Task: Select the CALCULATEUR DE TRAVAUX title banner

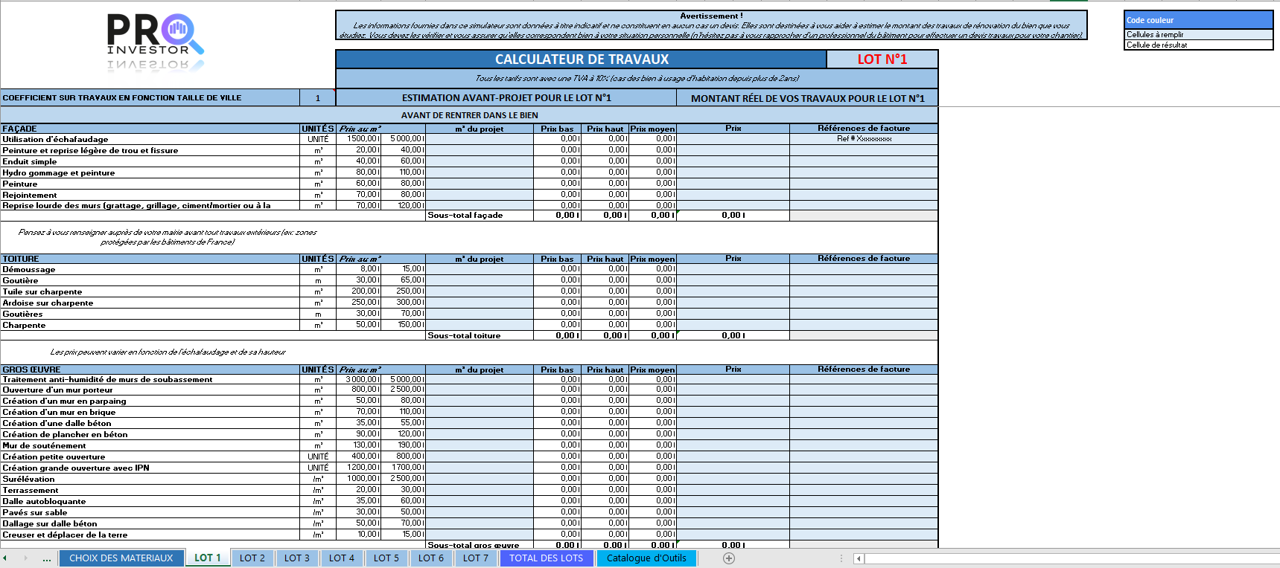Action: tap(581, 60)
